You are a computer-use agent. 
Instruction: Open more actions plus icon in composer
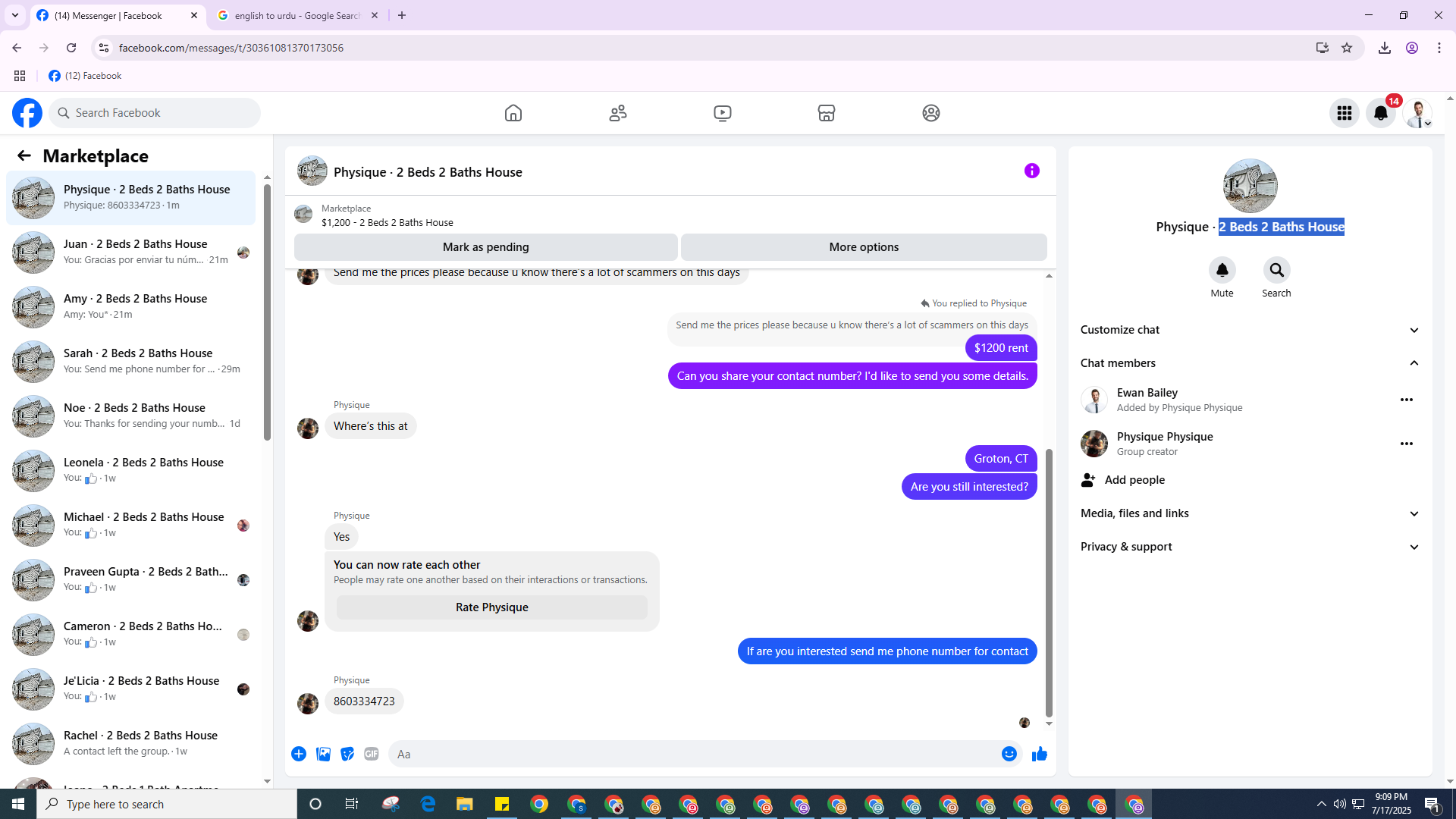click(299, 754)
